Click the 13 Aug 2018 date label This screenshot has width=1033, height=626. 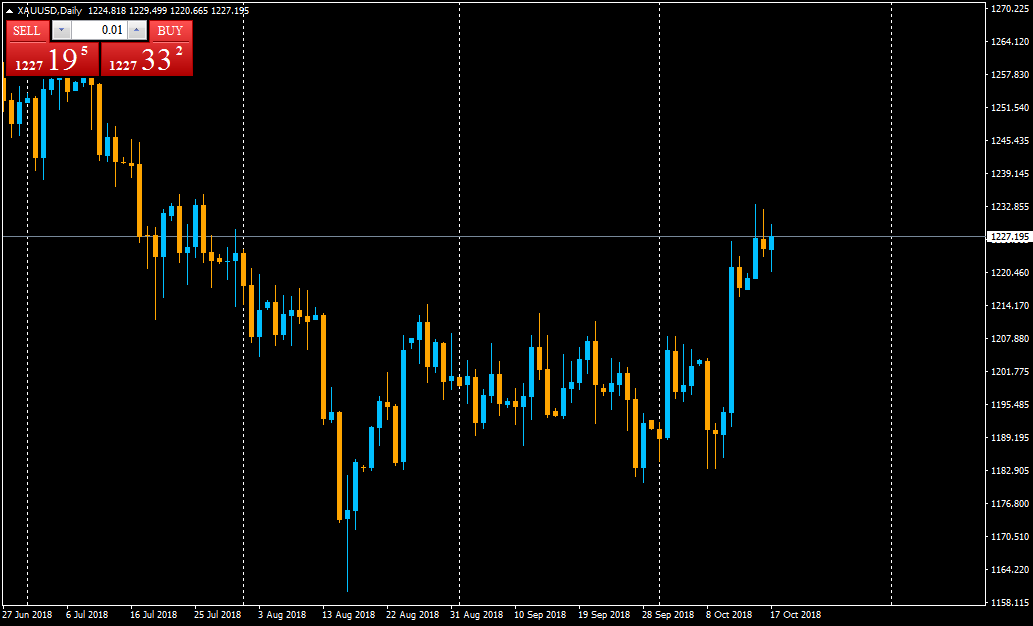(x=349, y=614)
